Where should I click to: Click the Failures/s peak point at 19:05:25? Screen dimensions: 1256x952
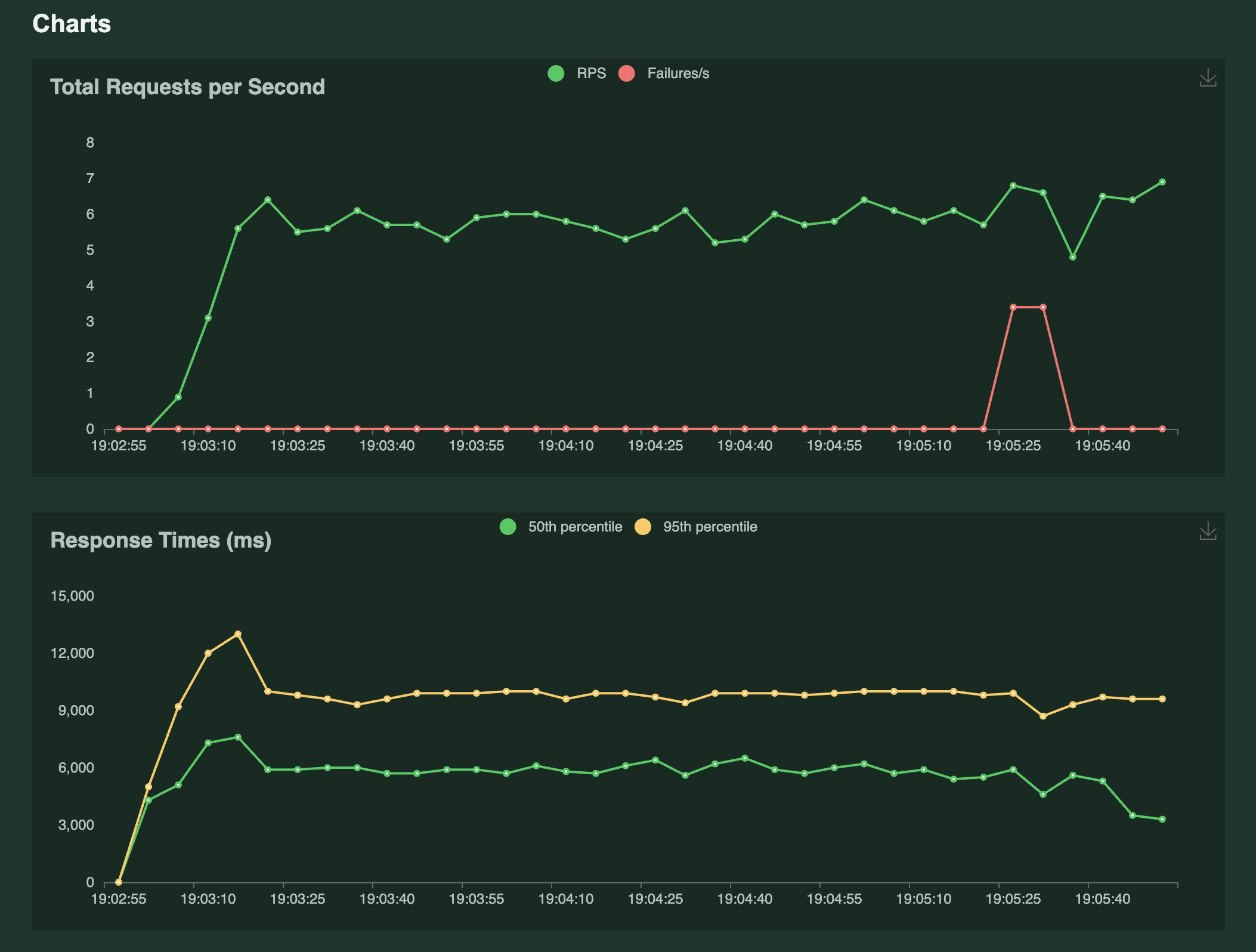[x=1013, y=307]
